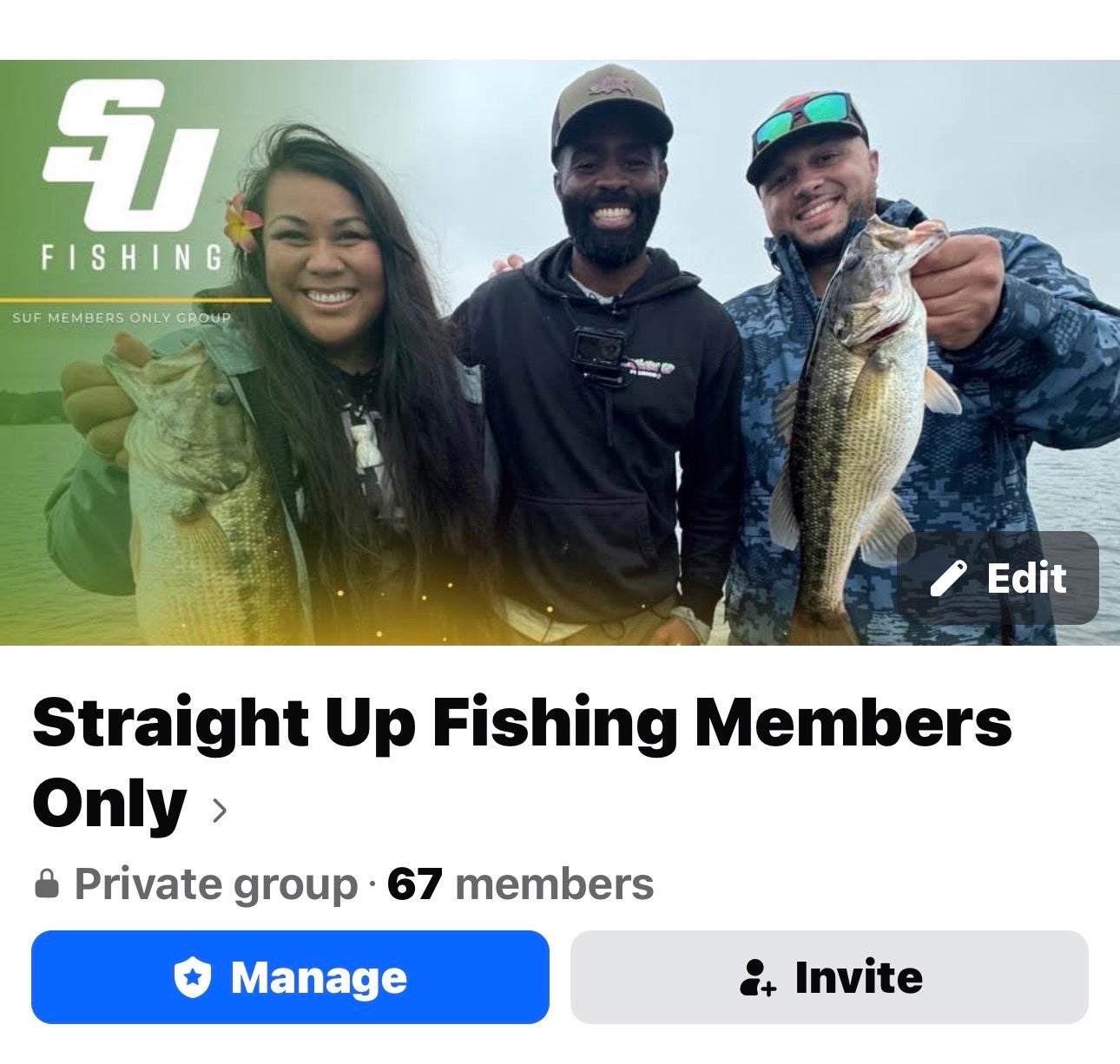
Task: Open the Straight Up Fishing Members Only title
Action: (522, 763)
